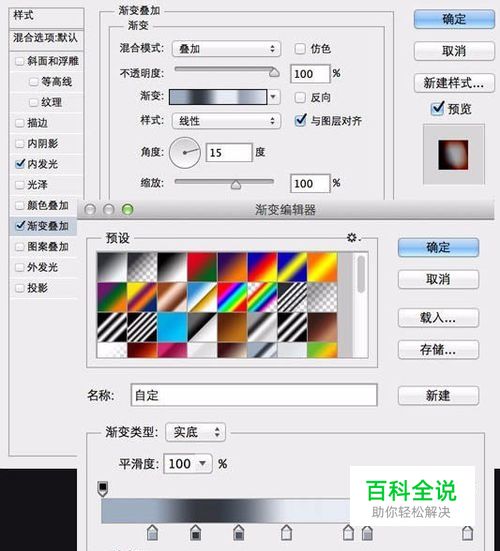This screenshot has height=551, width=500.
Task: Select the copper metallic gradient preset
Action: pos(172,297)
